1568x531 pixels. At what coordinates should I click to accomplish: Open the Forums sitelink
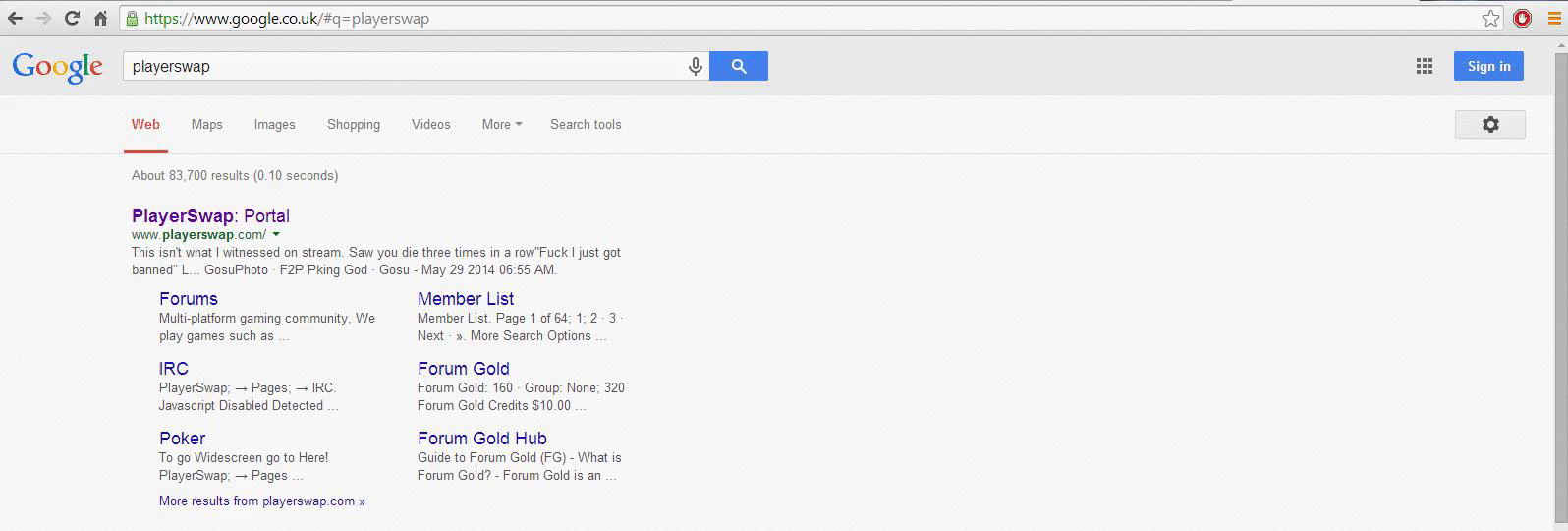(x=189, y=299)
